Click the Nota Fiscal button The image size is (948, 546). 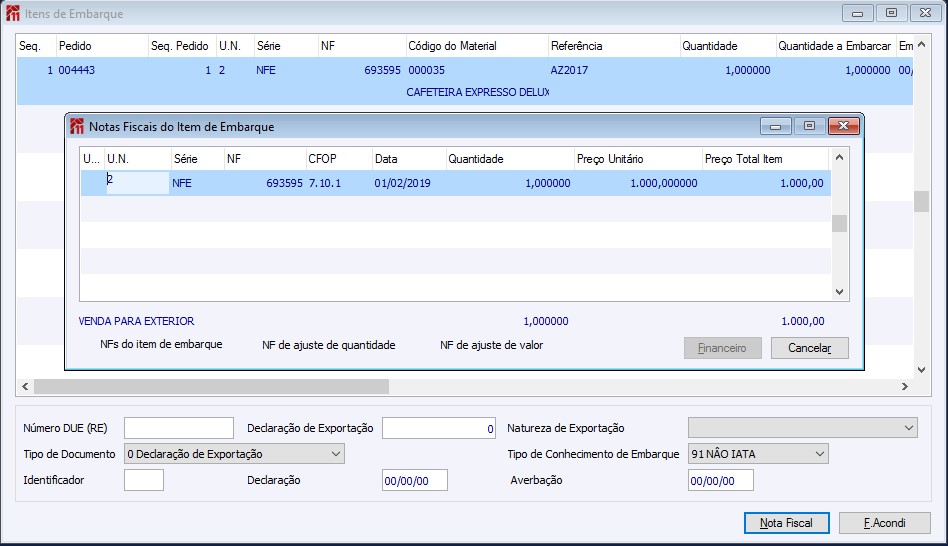(x=787, y=523)
